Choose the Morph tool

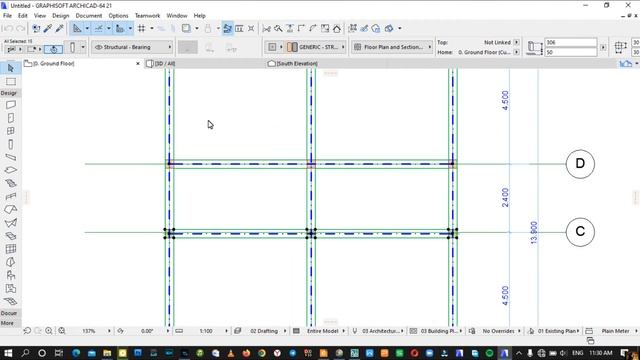pos(11,262)
